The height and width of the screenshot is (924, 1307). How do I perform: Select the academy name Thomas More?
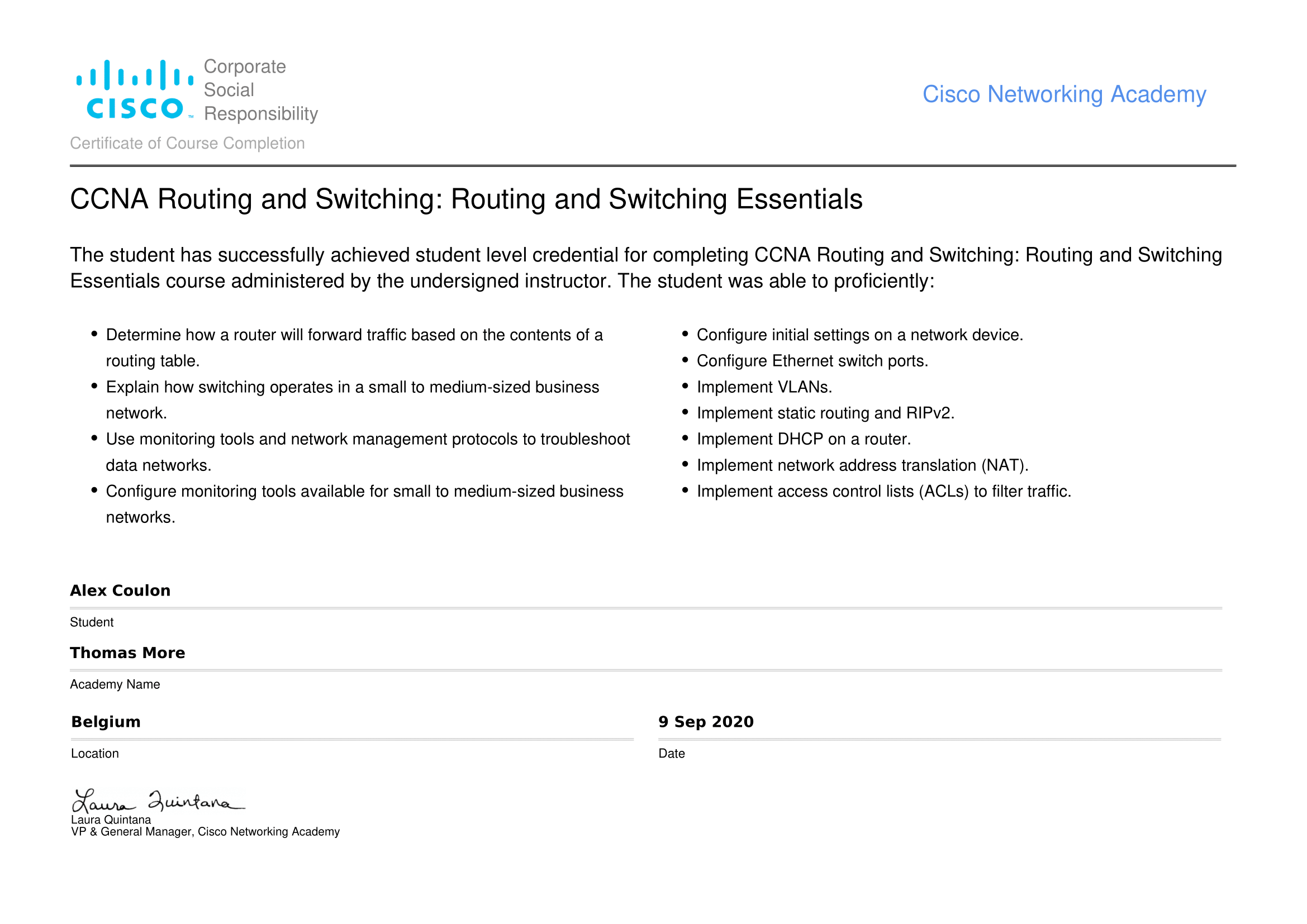coord(127,652)
